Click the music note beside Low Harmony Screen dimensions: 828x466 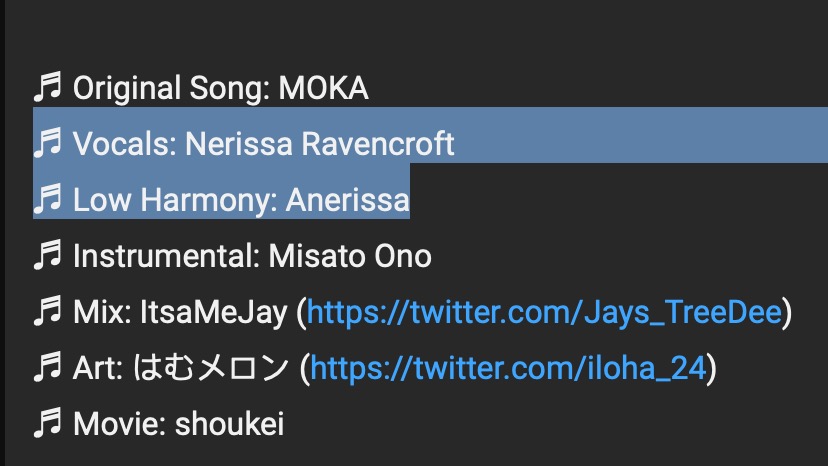click(x=47, y=200)
